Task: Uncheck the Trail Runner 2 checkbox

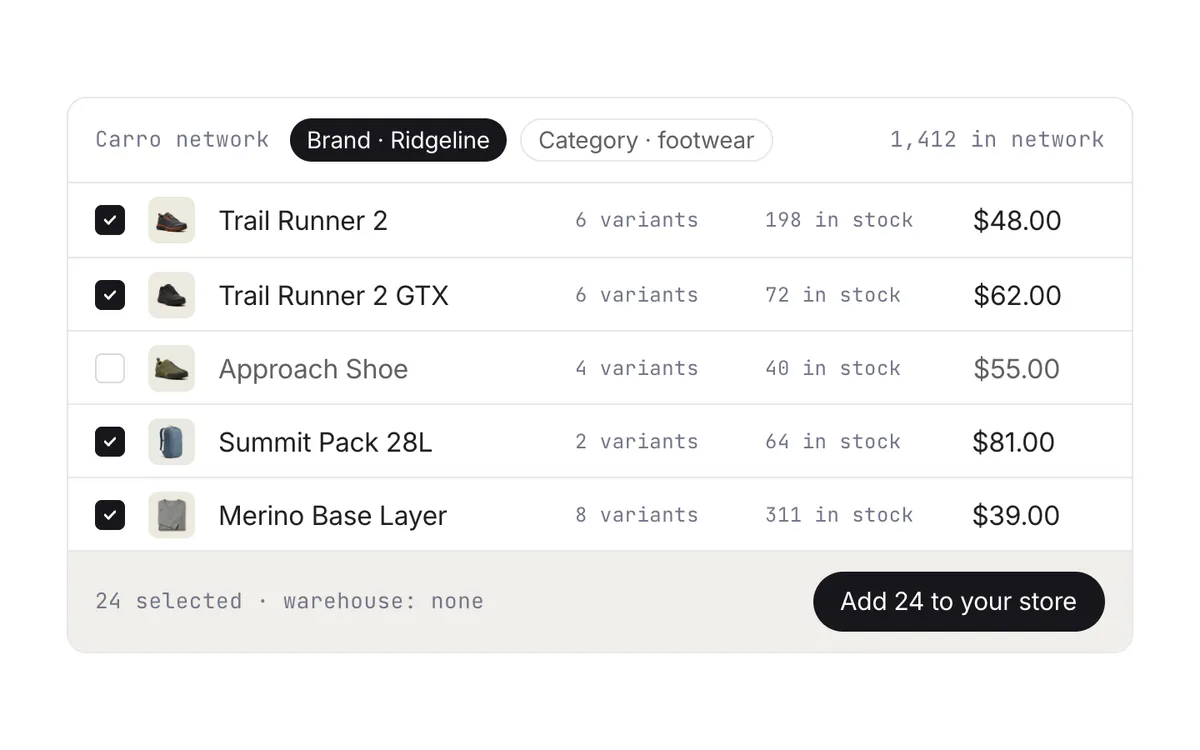Action: [x=110, y=220]
